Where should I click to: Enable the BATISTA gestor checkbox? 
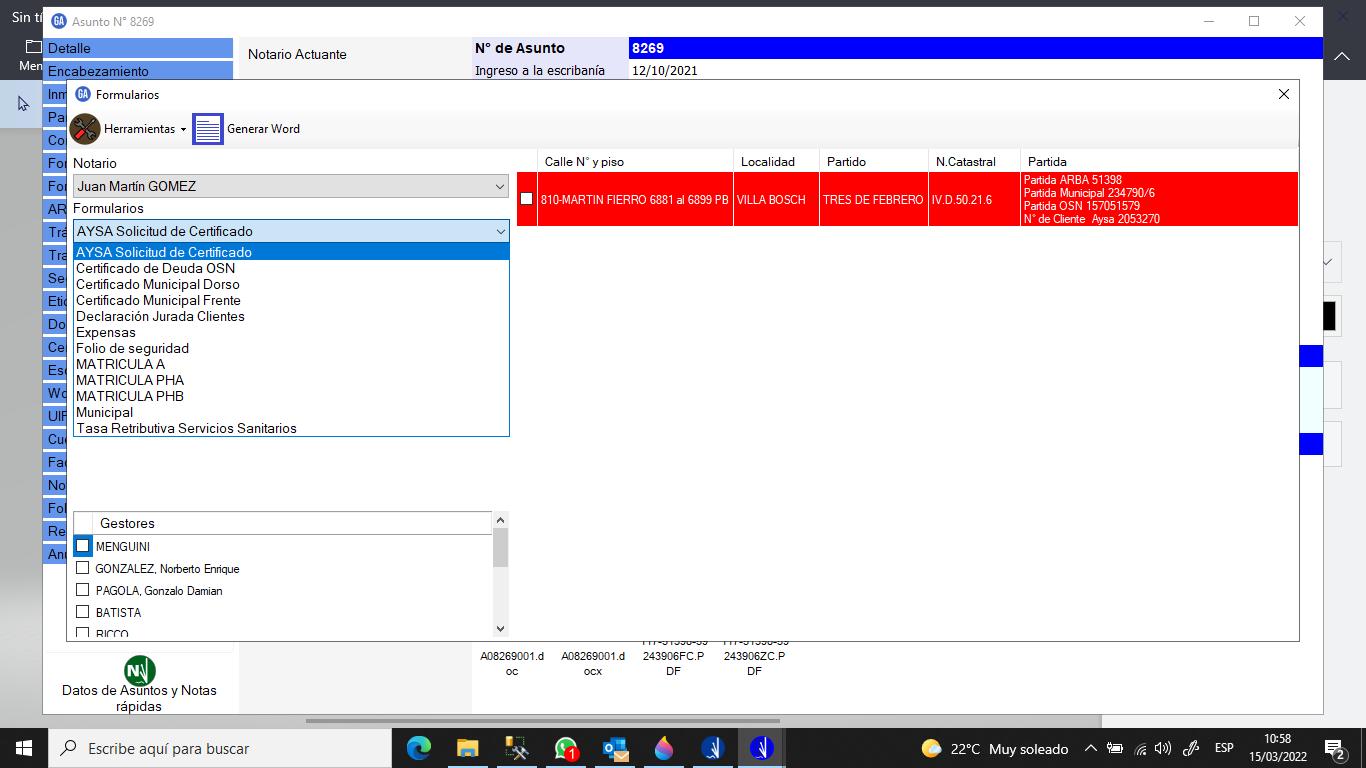click(83, 612)
